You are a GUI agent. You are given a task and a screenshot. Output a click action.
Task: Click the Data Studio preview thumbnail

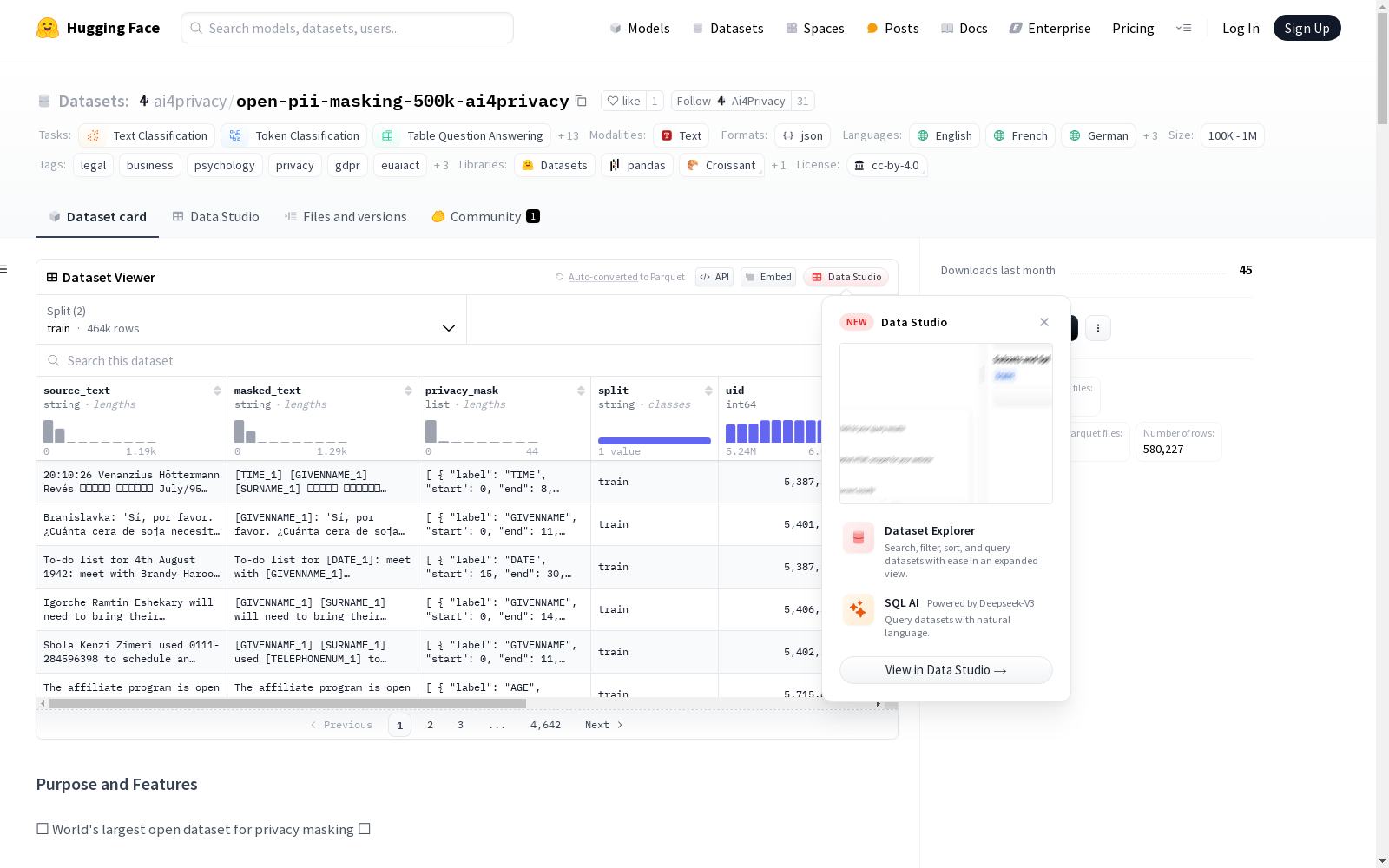[x=946, y=424]
